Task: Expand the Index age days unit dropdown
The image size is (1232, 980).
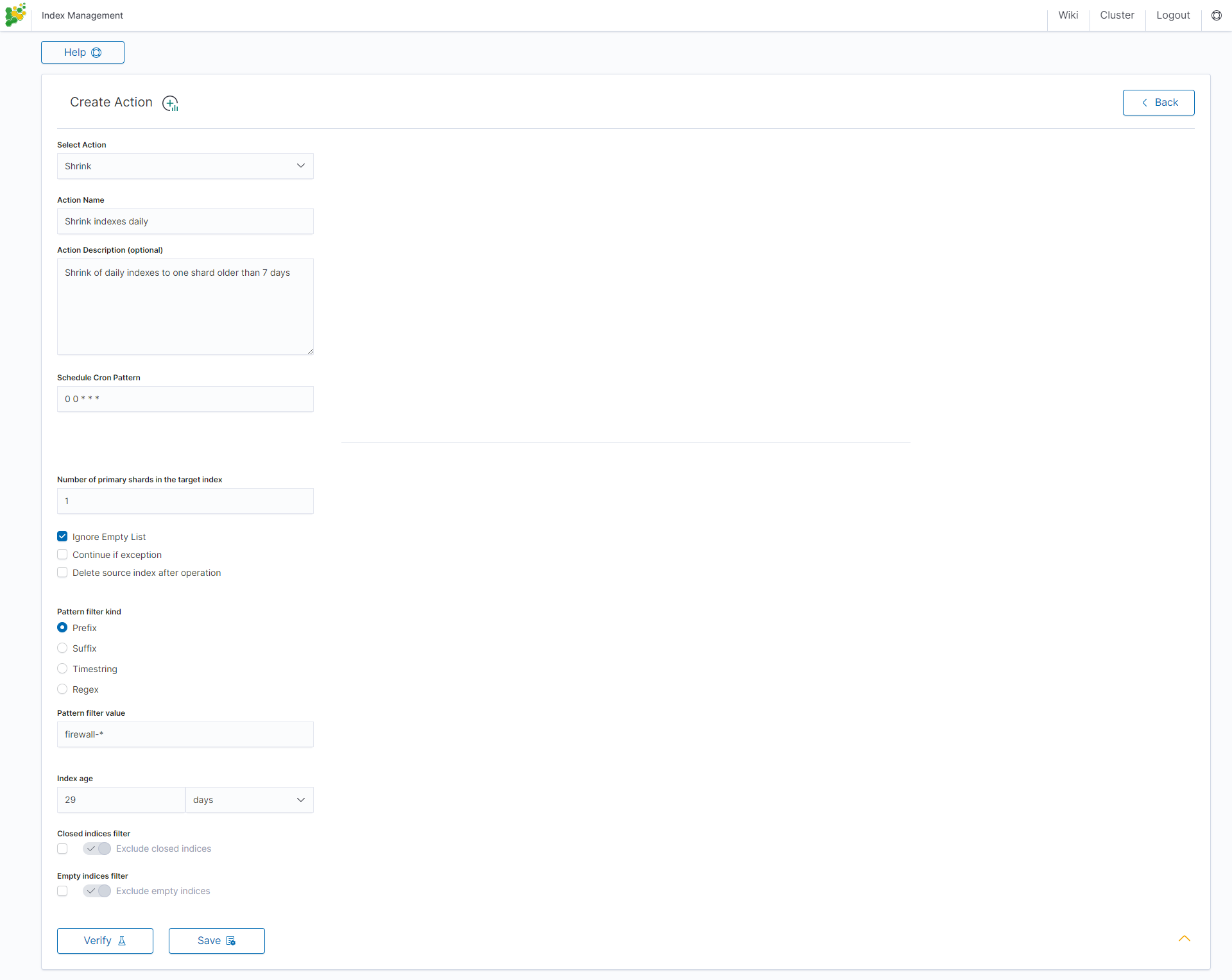Action: tap(250, 800)
